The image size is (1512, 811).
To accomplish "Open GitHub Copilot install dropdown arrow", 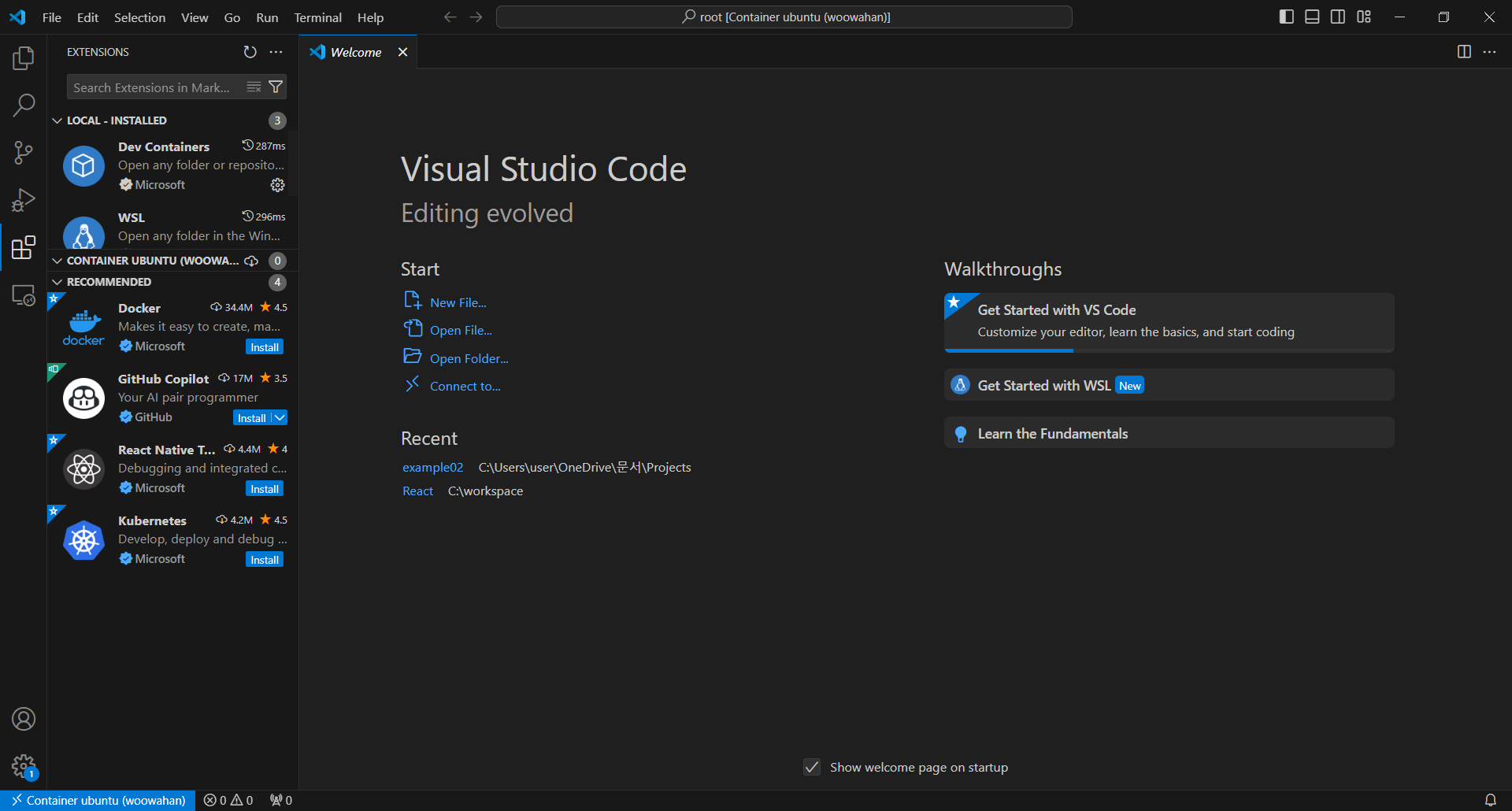I will [x=280, y=418].
